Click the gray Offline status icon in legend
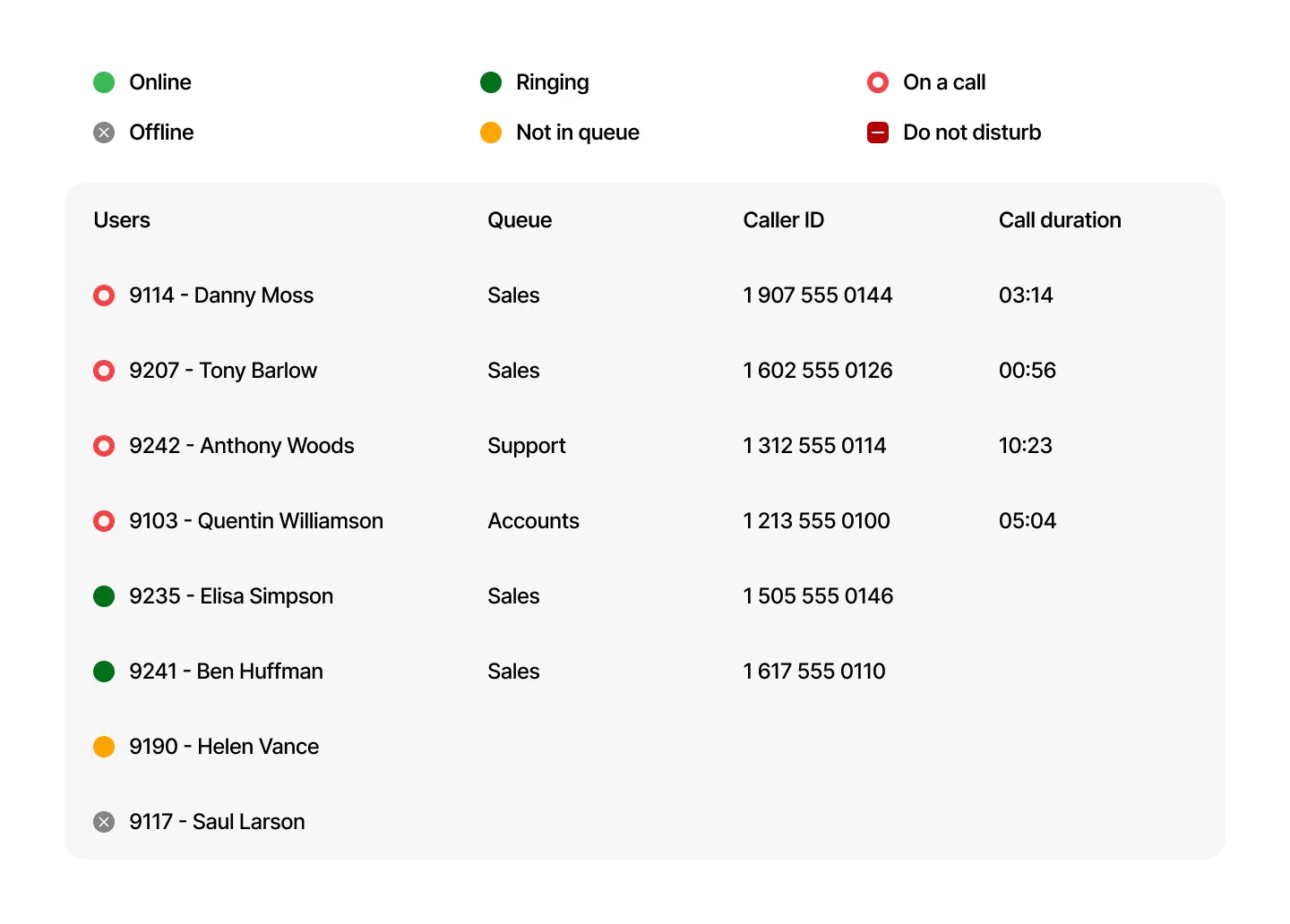 click(x=104, y=133)
